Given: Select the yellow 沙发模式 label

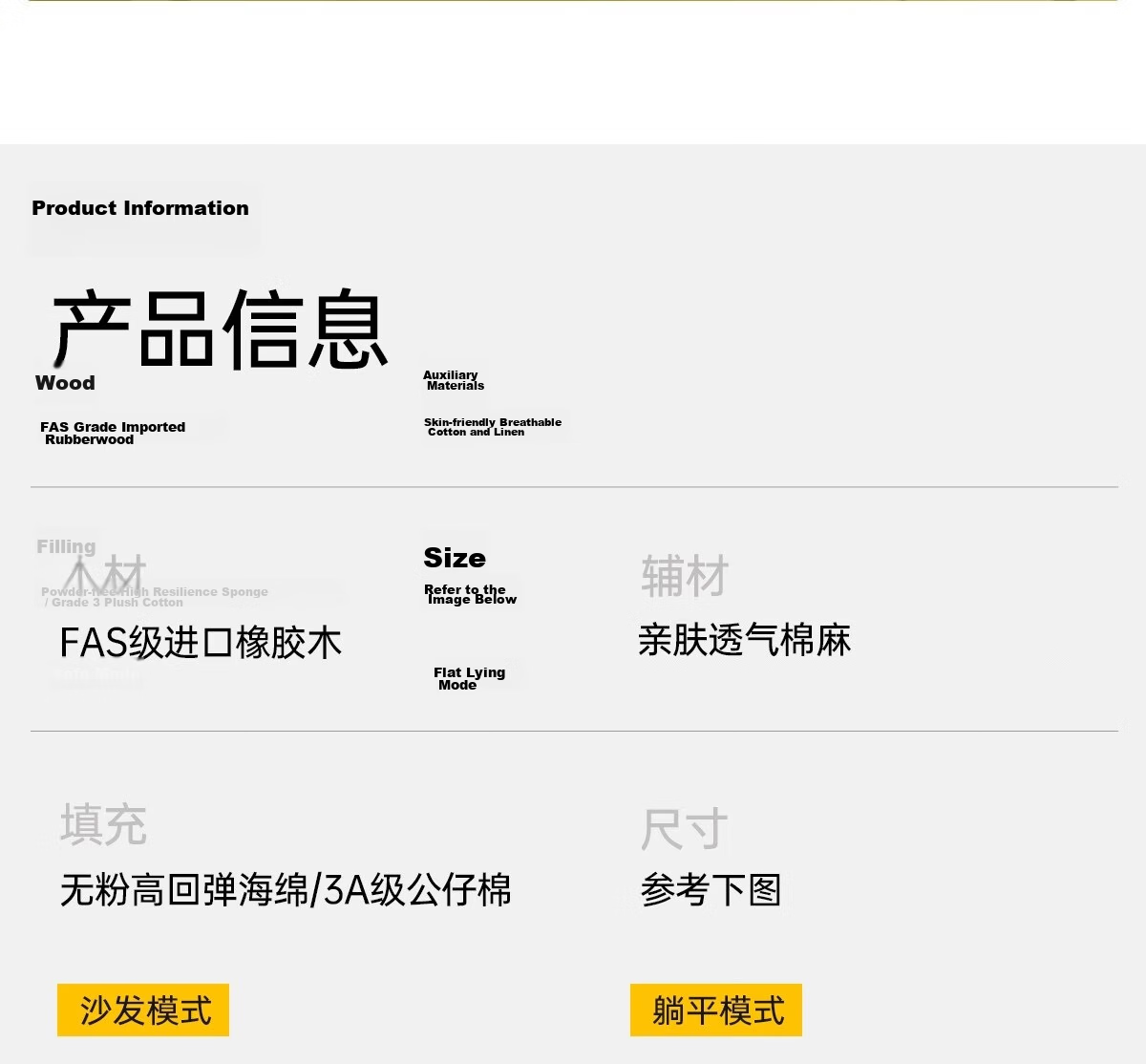Looking at the screenshot, I should (x=143, y=1010).
